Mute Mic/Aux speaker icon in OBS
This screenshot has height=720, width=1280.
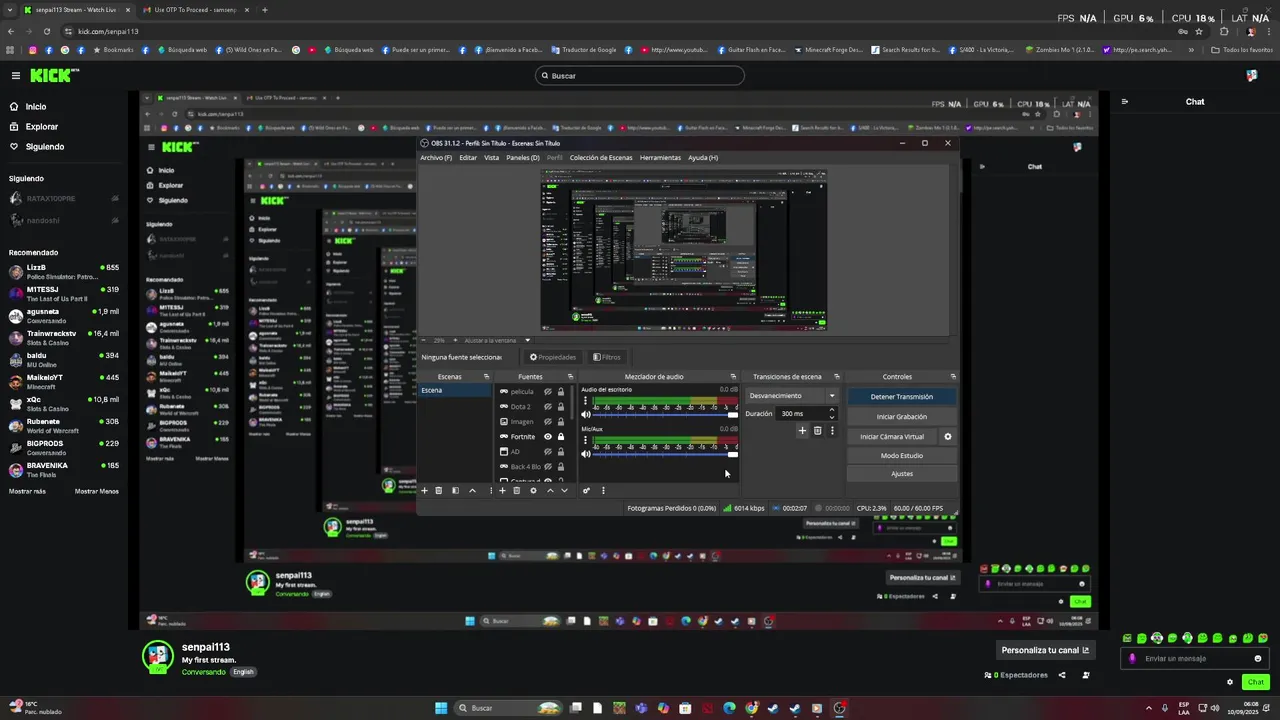tap(586, 454)
